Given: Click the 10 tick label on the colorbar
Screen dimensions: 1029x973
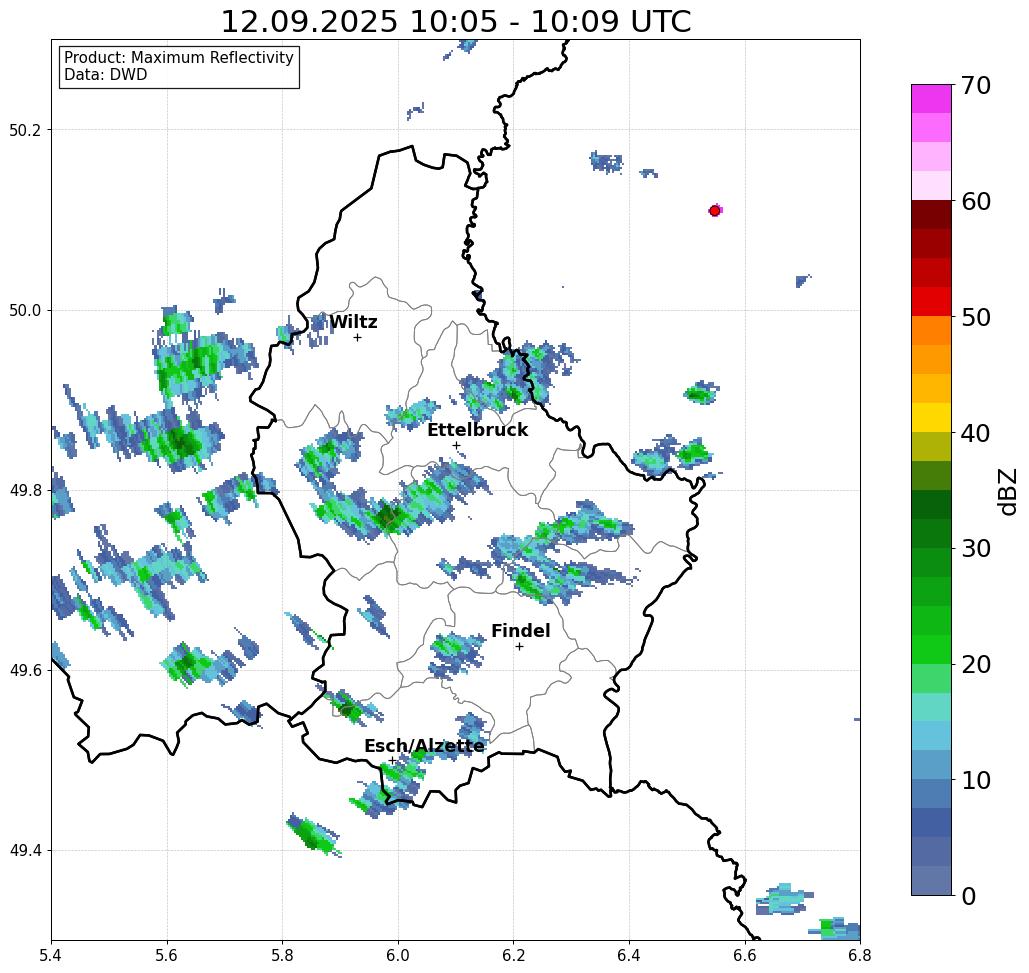Looking at the screenshot, I should coord(976,780).
